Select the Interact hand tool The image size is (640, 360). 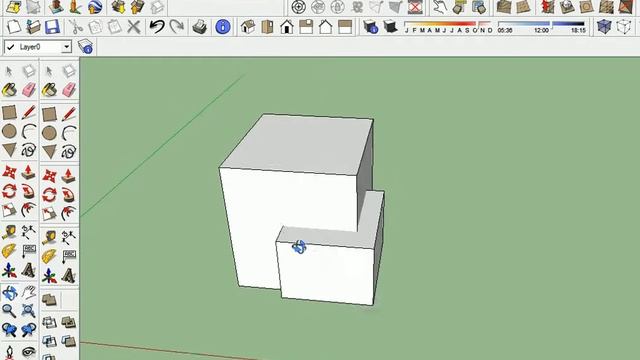tap(439, 7)
